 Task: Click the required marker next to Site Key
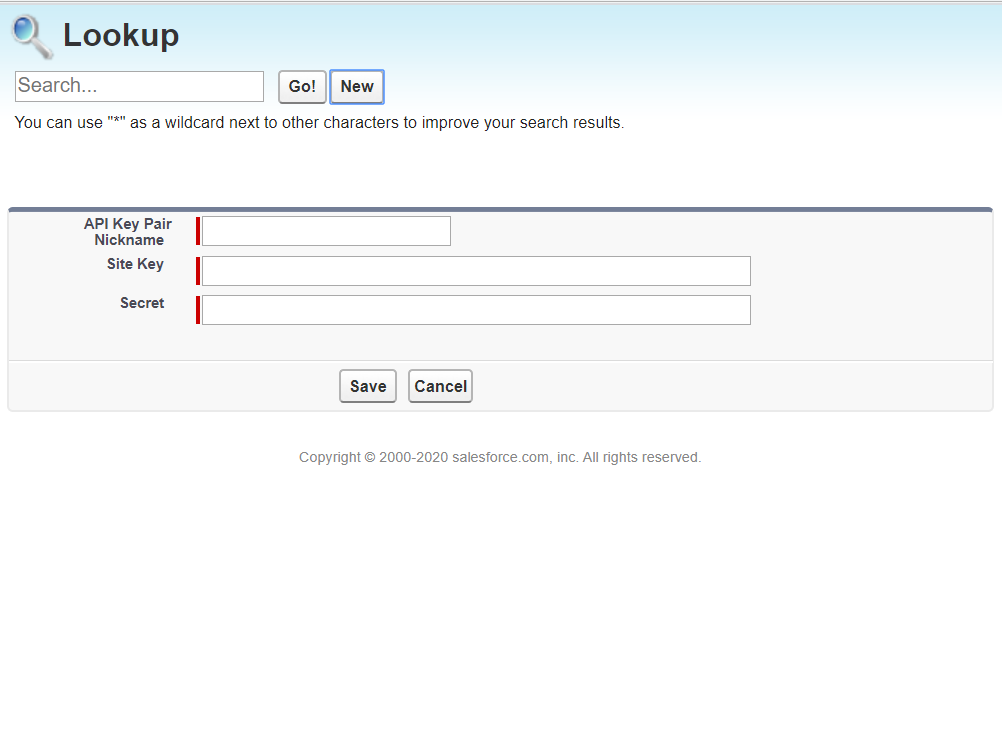click(197, 270)
